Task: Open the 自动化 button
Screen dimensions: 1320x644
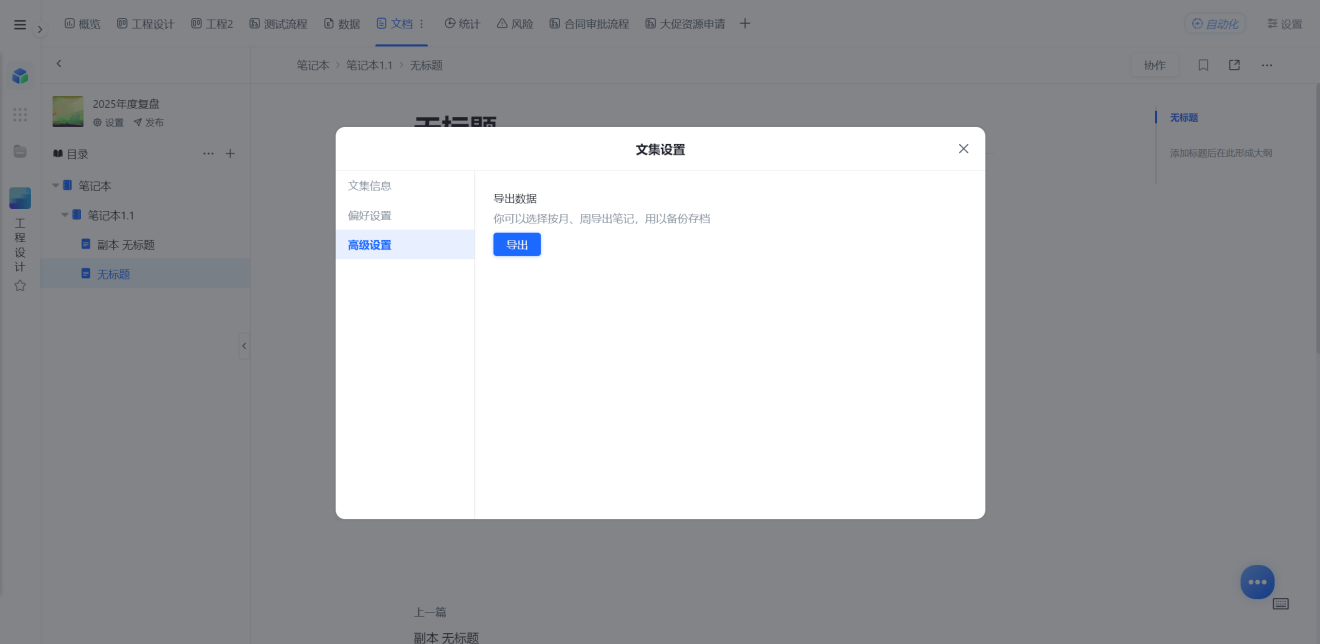Action: [x=1215, y=24]
